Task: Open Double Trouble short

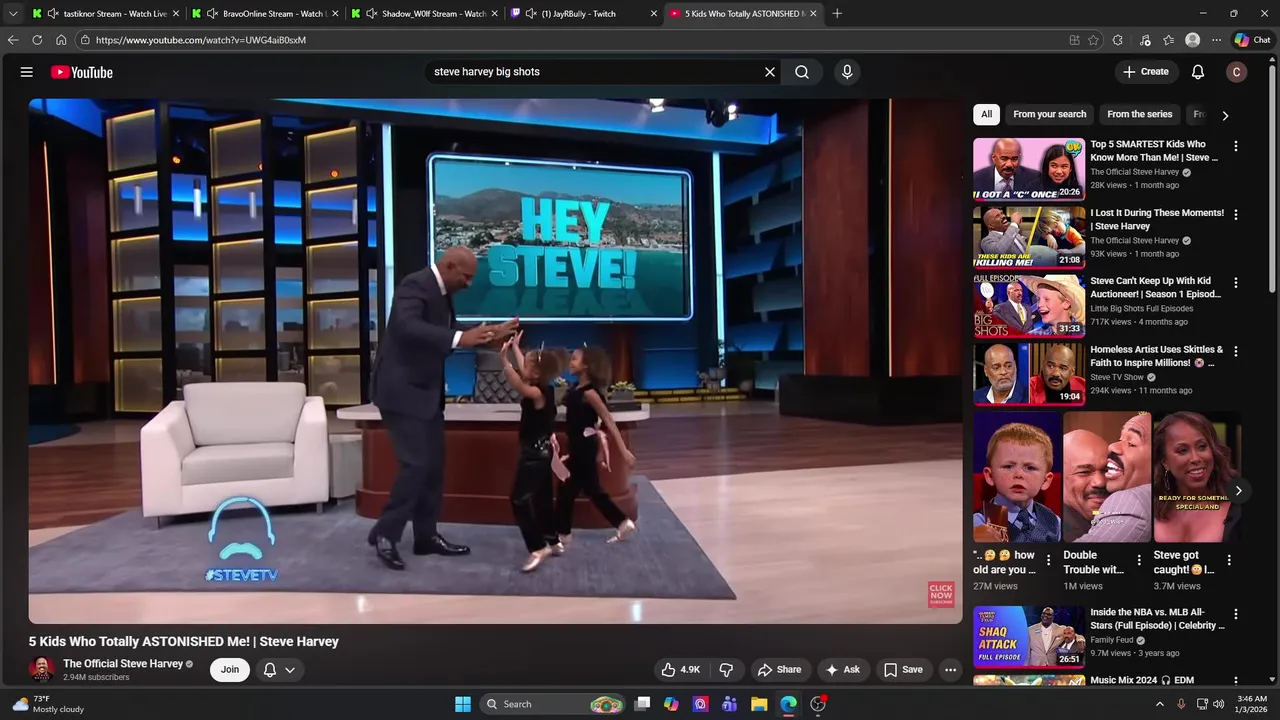Action: click(1106, 477)
